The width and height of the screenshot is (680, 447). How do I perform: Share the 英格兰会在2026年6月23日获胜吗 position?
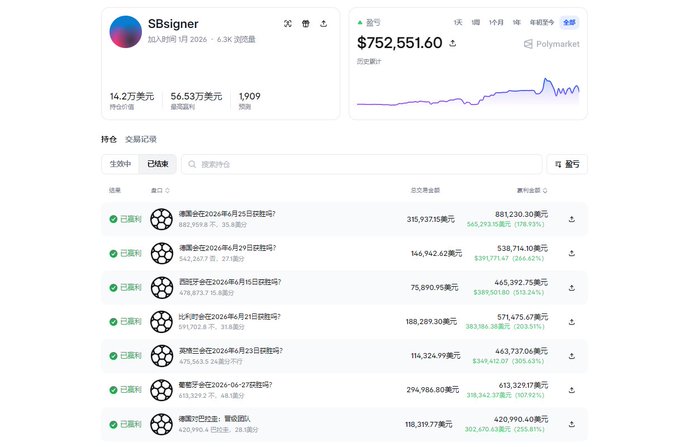point(572,356)
